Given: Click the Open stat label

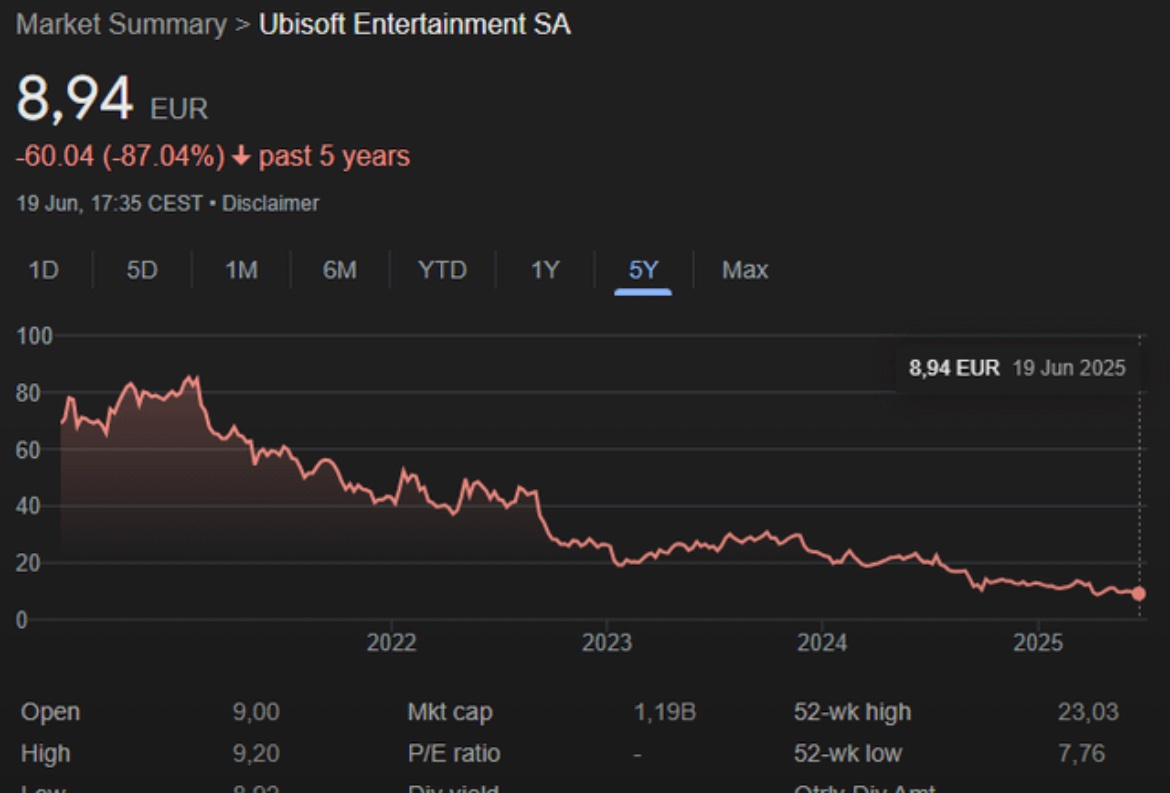Looking at the screenshot, I should coord(50,712).
